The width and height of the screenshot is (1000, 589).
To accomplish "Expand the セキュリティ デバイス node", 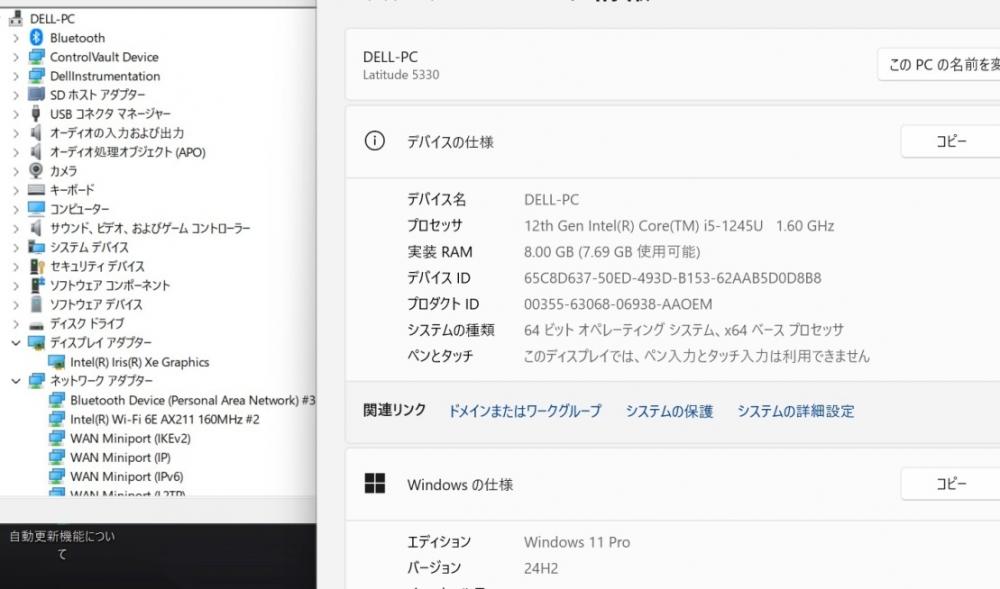I will 16,266.
